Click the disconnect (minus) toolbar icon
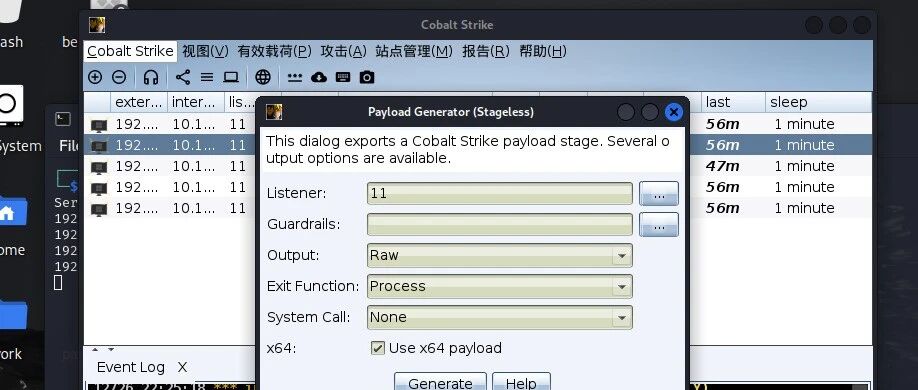This screenshot has height=390, width=918. 119,77
